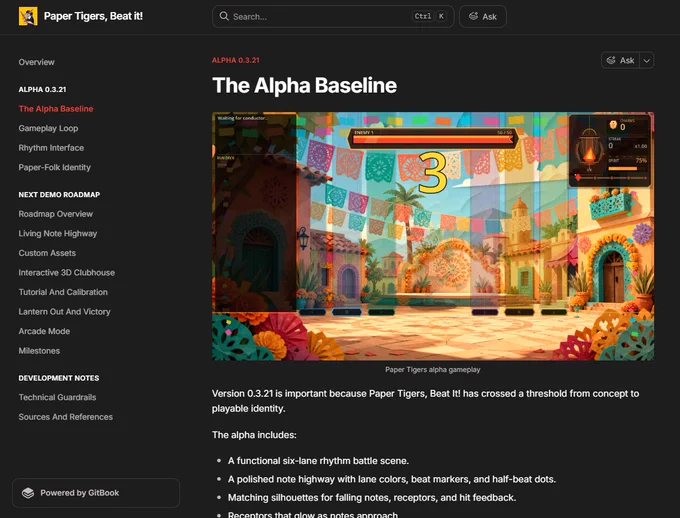Click the ALPHA 0.3.21 sidebar section heading

pos(42,89)
